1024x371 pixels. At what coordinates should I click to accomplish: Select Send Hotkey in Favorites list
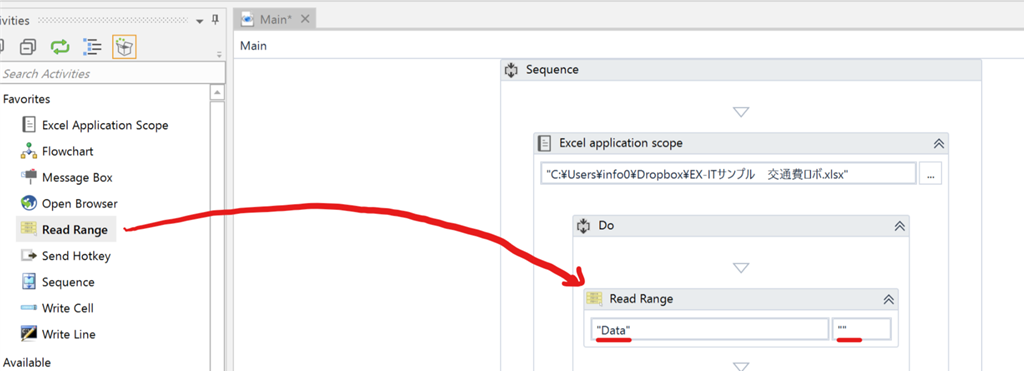[76, 255]
